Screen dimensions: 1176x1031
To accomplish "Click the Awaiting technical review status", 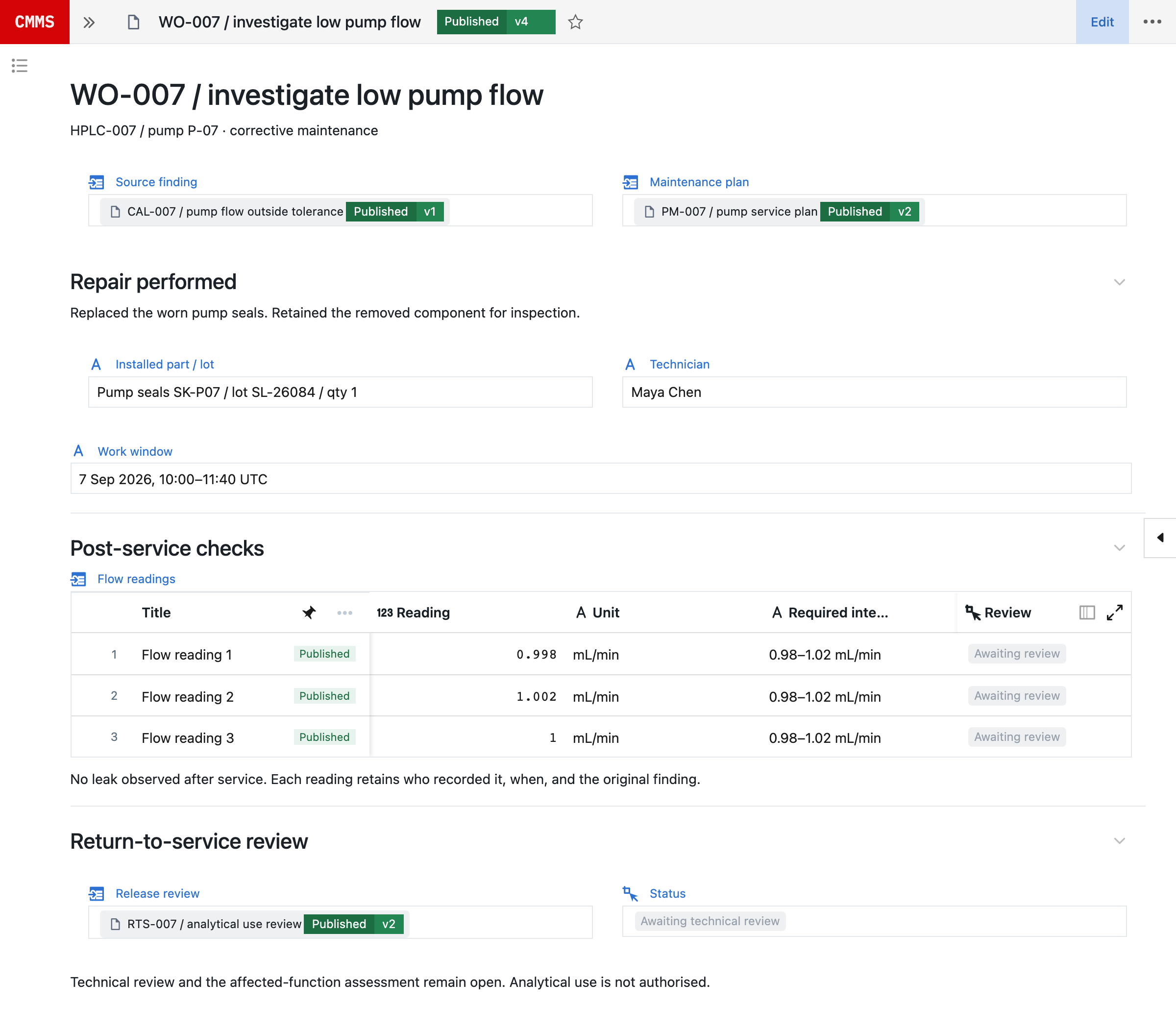I will (x=710, y=921).
